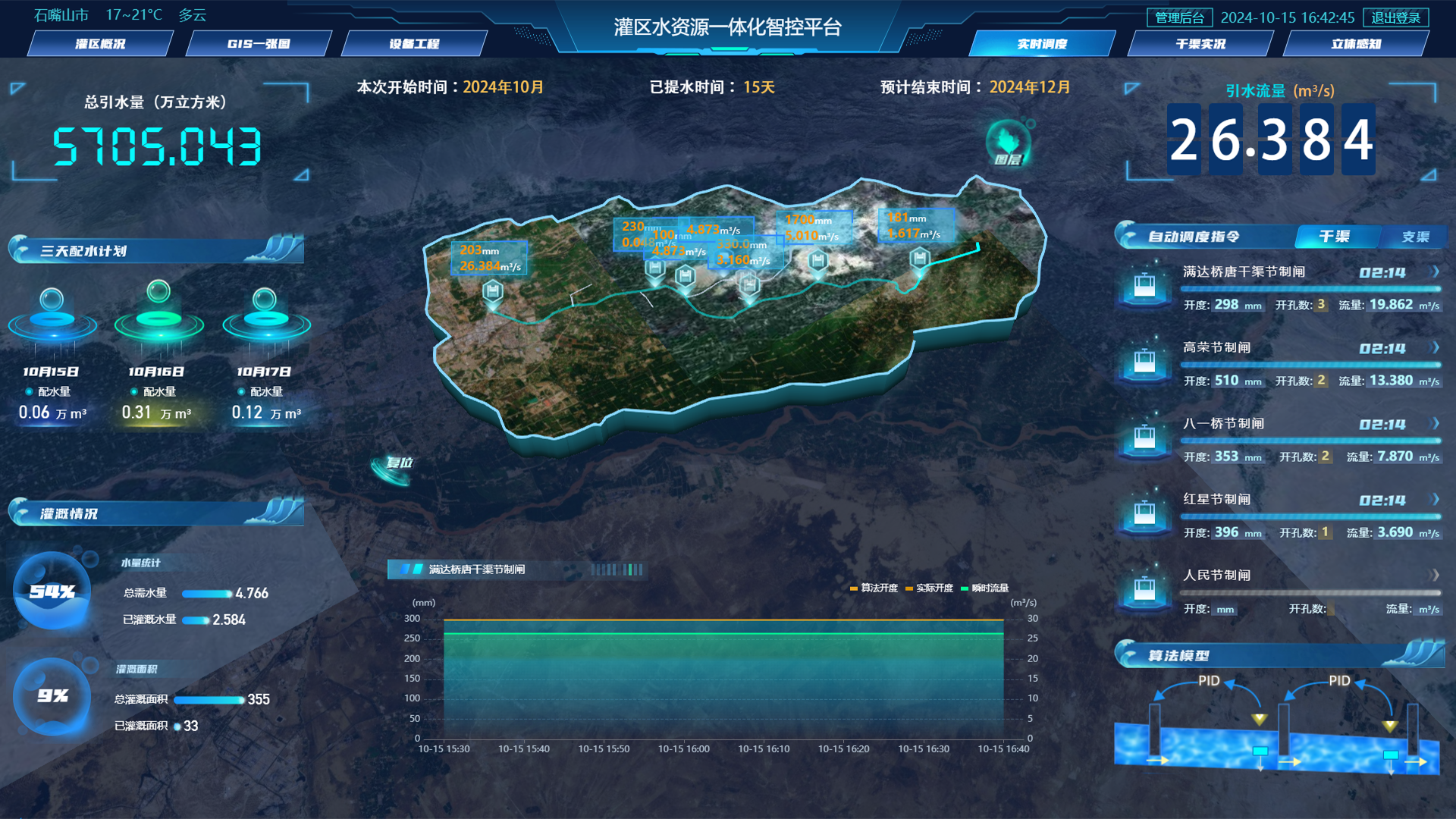Switch to the 支渠 tab
1456x819 pixels.
point(1414,237)
